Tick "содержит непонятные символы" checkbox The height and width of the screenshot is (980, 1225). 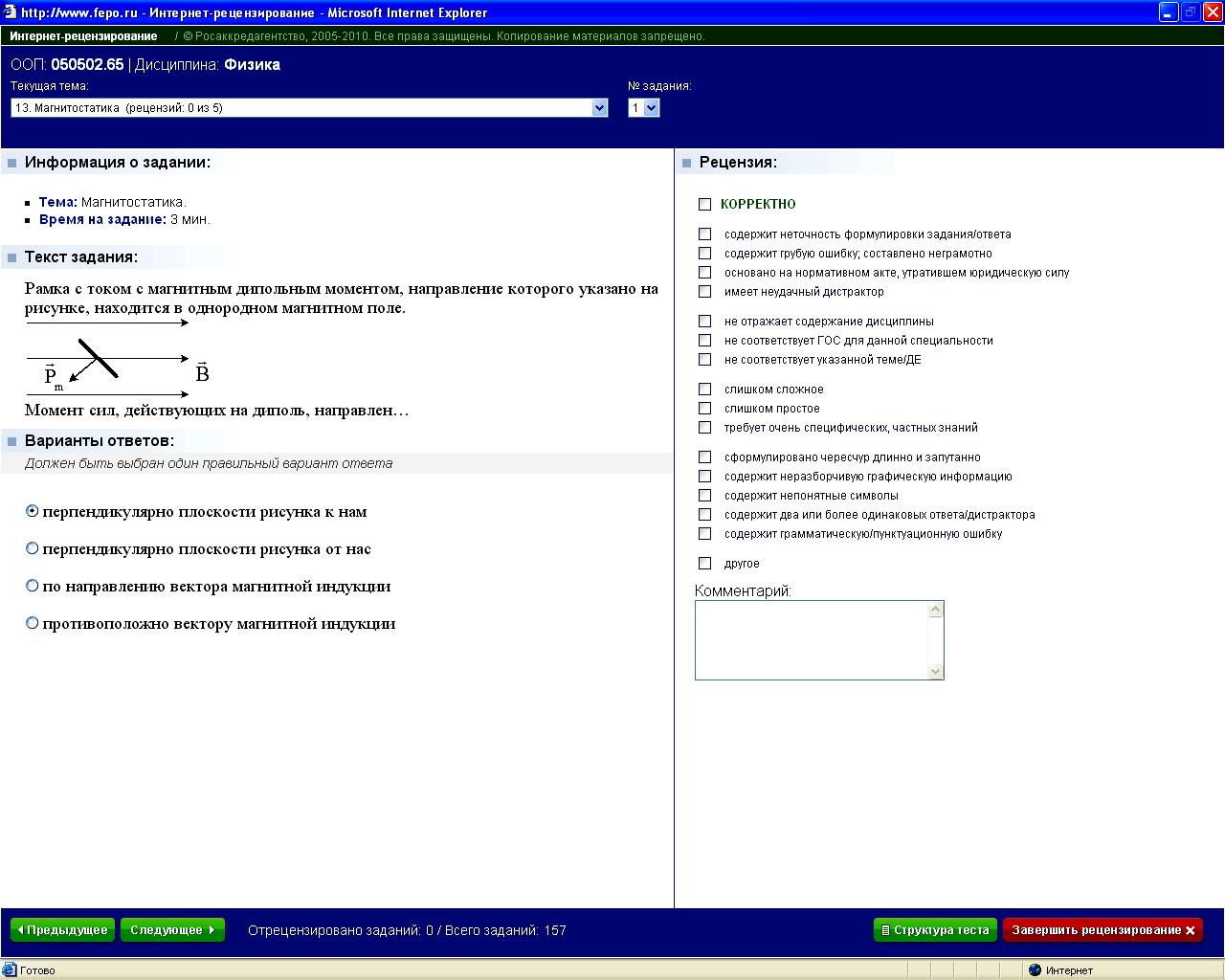pos(705,495)
